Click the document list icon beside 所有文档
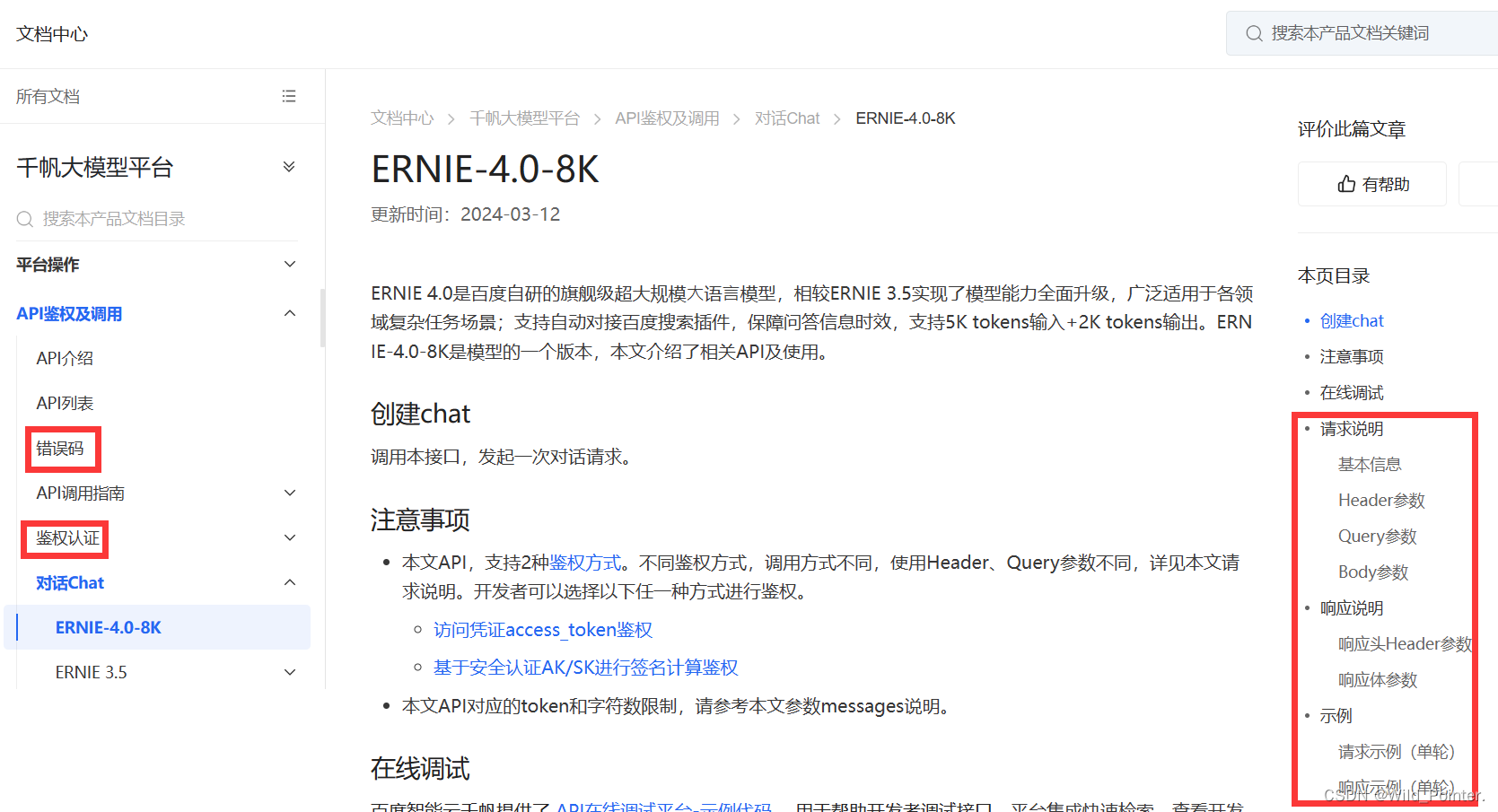 (289, 96)
